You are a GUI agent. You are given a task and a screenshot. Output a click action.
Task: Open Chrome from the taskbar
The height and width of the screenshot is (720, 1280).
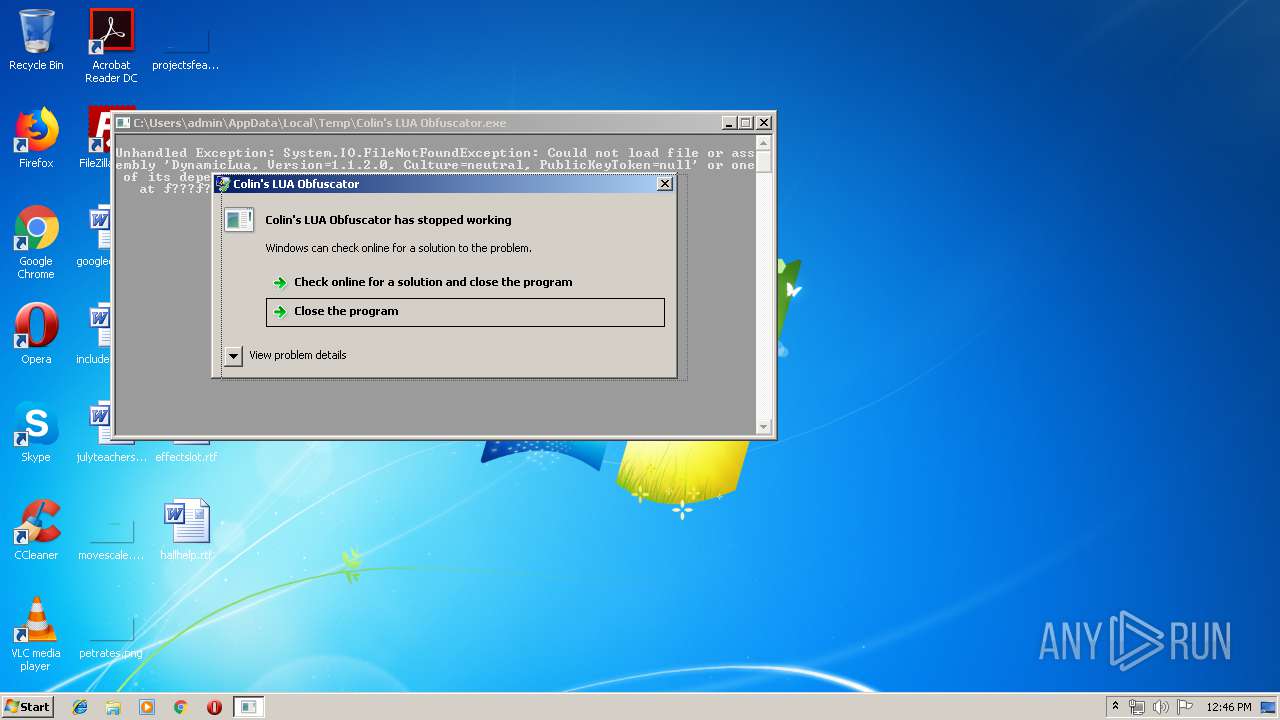[181, 707]
